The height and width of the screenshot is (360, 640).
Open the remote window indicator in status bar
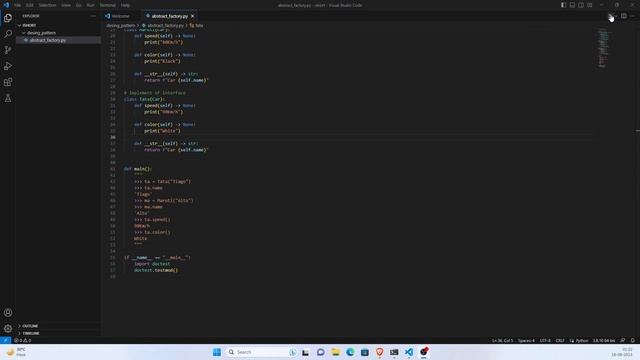coord(5,340)
